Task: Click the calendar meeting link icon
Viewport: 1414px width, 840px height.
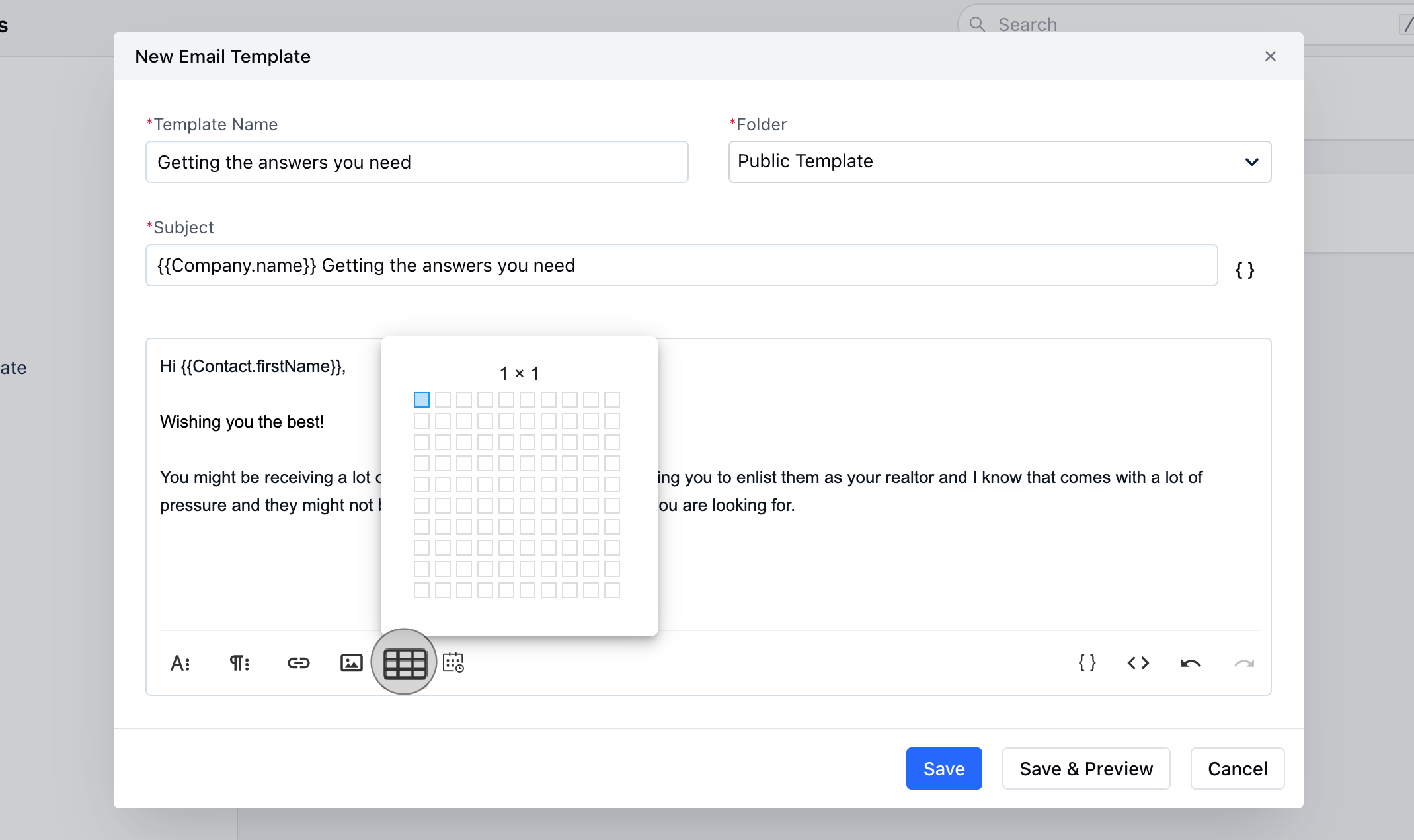Action: point(453,662)
